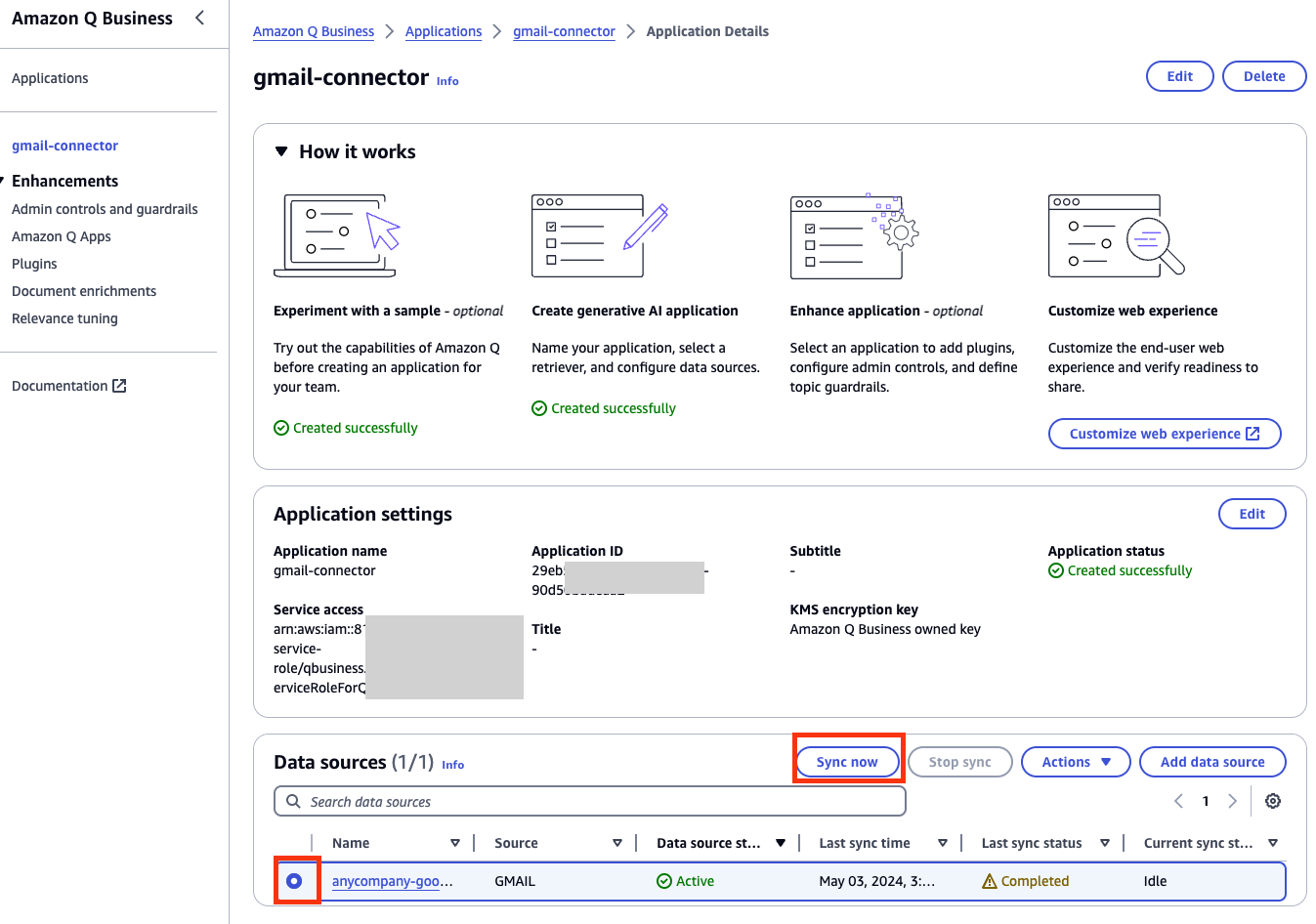Go to Amazon Q Apps
This screenshot has height=924, width=1316.
click(x=62, y=236)
